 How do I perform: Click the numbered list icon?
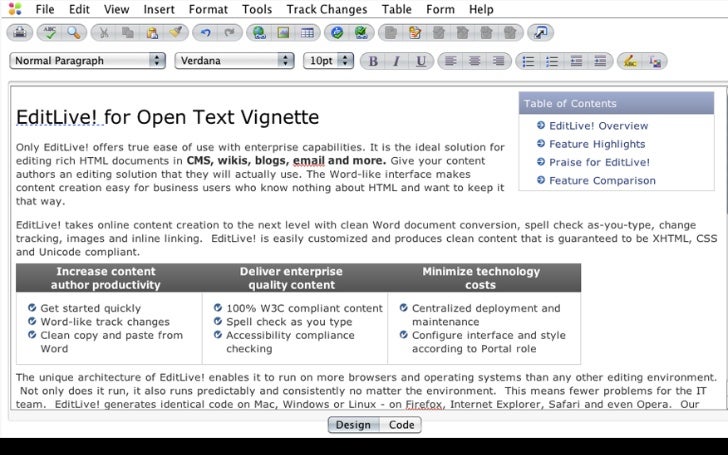coord(552,61)
